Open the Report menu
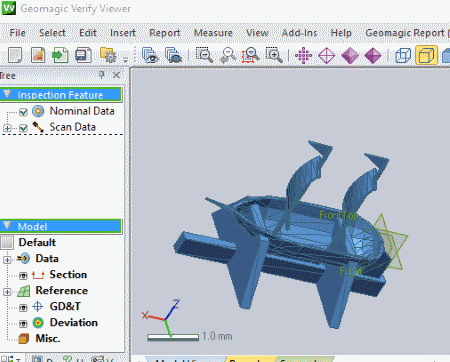Image resolution: width=450 pixels, height=362 pixels. 164,33
